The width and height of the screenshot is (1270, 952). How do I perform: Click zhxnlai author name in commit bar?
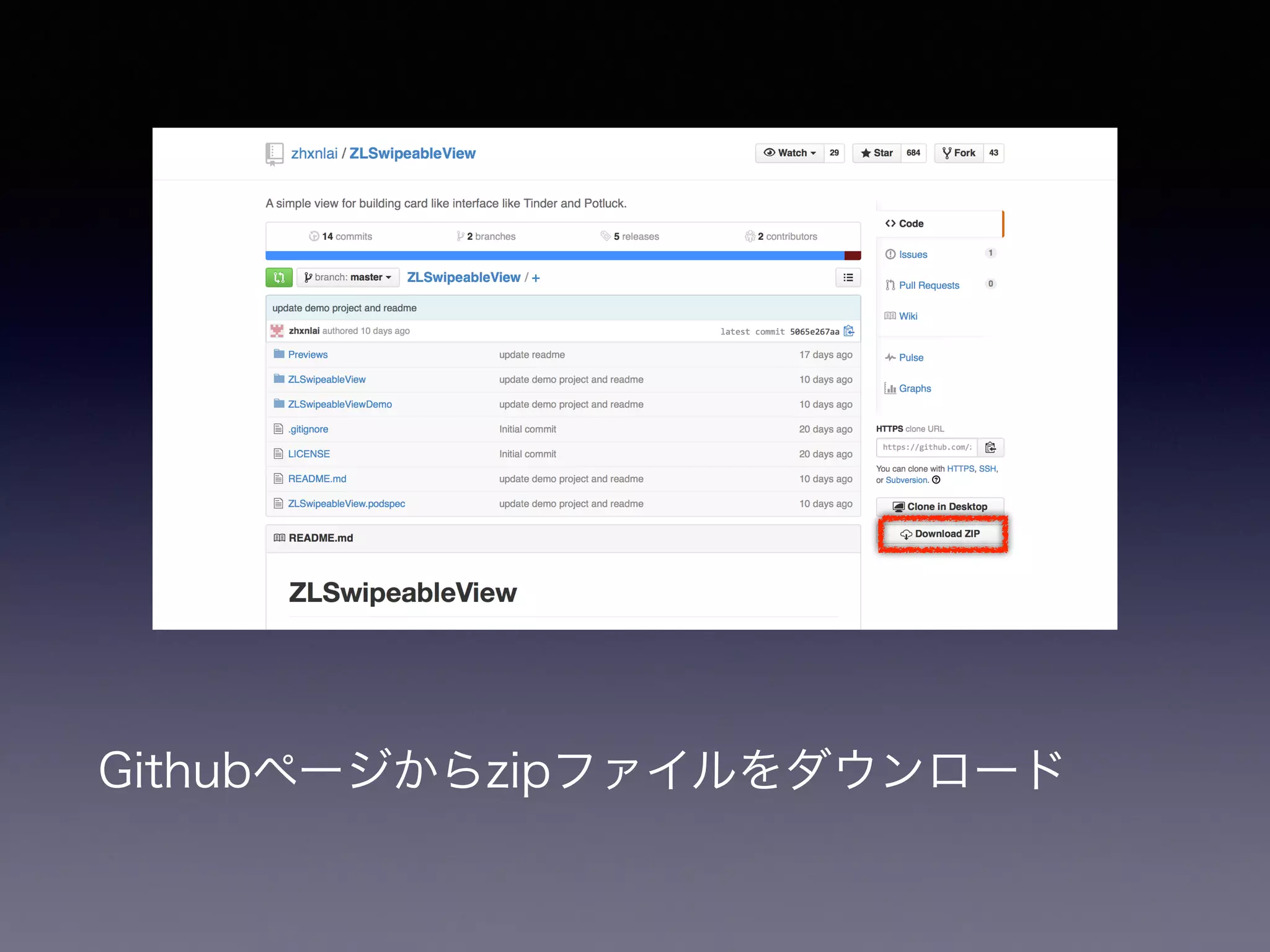pyautogui.click(x=304, y=331)
